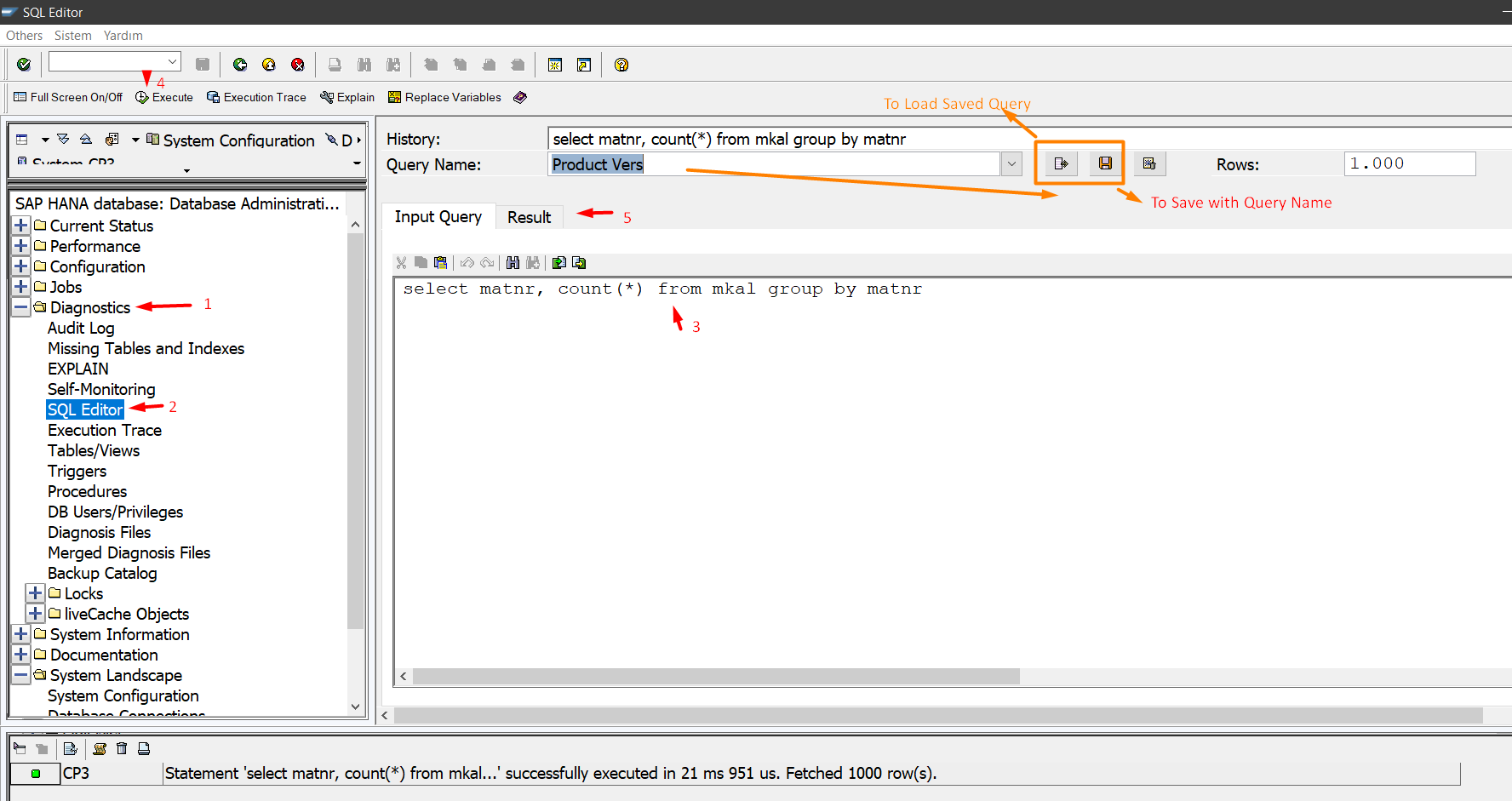The image size is (1512, 801).
Task: Click the green Back arrow icon
Action: point(240,65)
